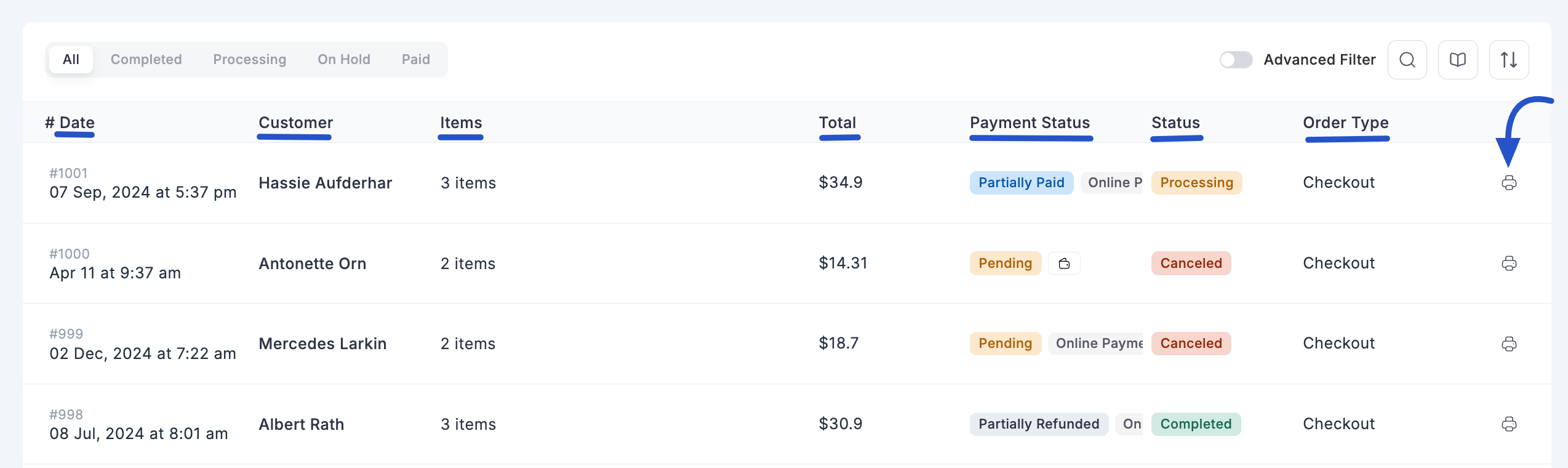The height and width of the screenshot is (468, 1568).
Task: Click the Canceled status badge on order #999
Action: (x=1191, y=343)
